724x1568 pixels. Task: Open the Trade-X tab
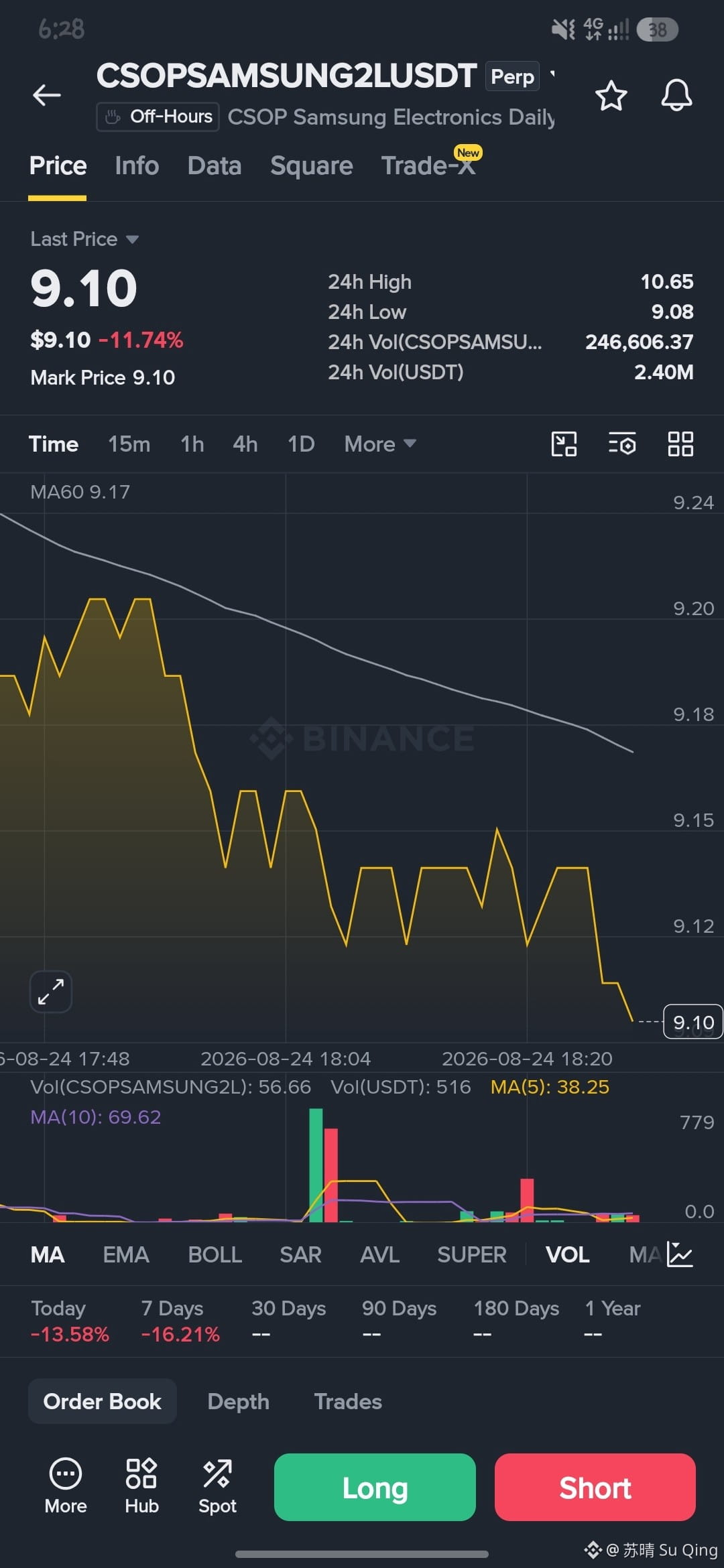[x=429, y=166]
